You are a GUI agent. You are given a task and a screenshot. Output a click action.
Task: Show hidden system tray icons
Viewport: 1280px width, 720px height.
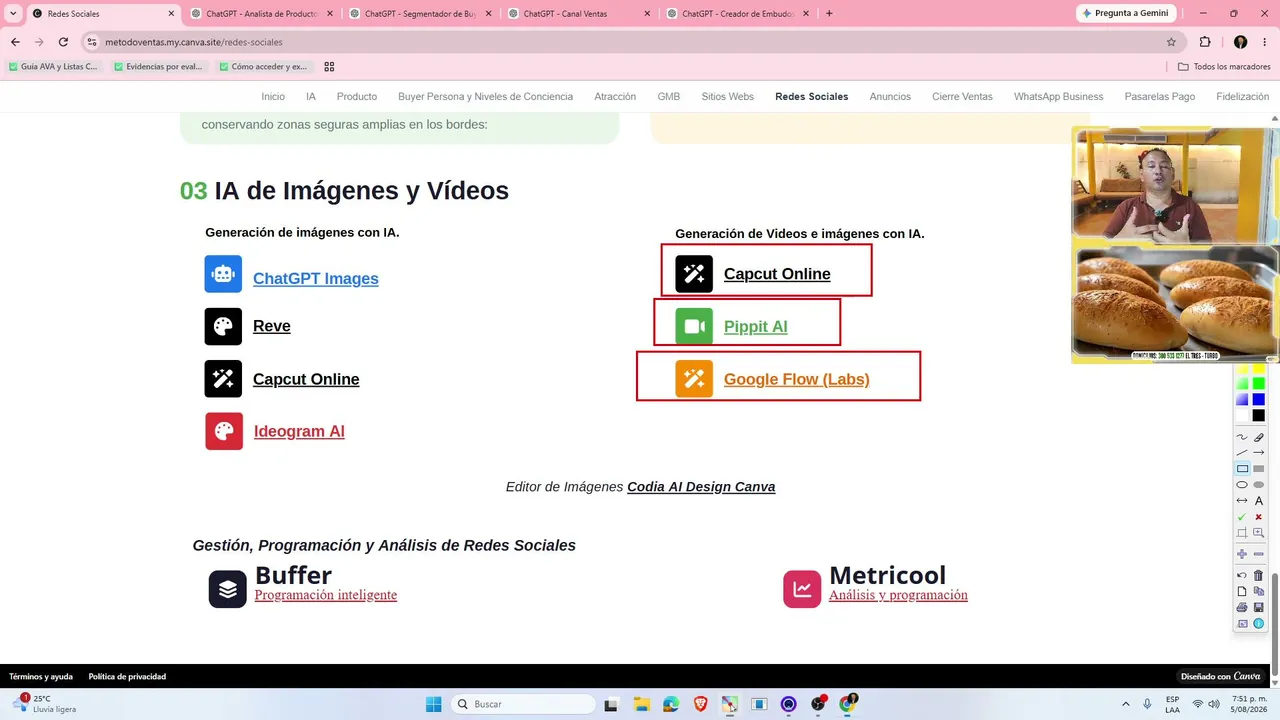tap(1126, 704)
